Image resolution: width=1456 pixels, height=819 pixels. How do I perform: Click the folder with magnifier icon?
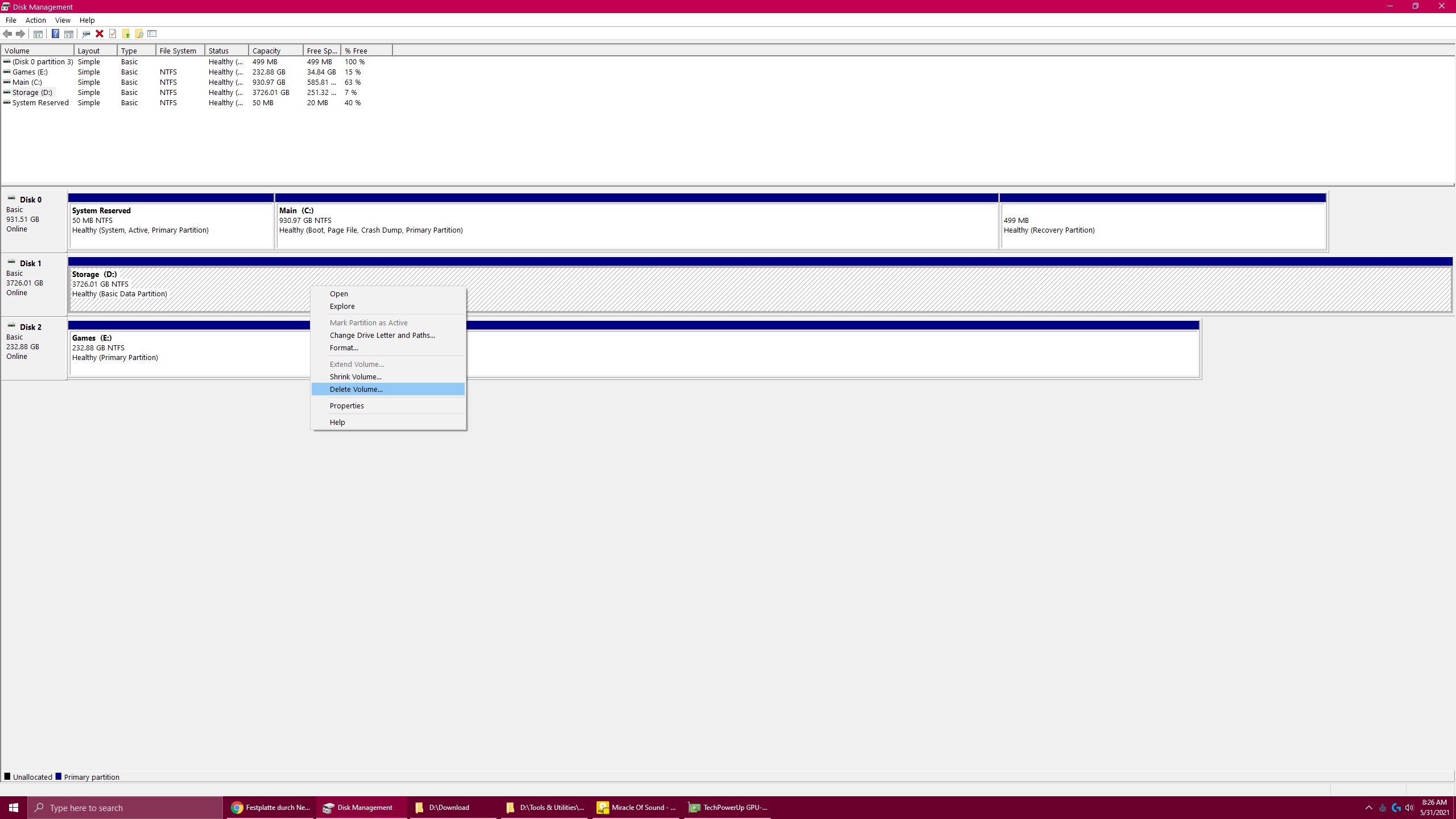pyautogui.click(x=139, y=34)
